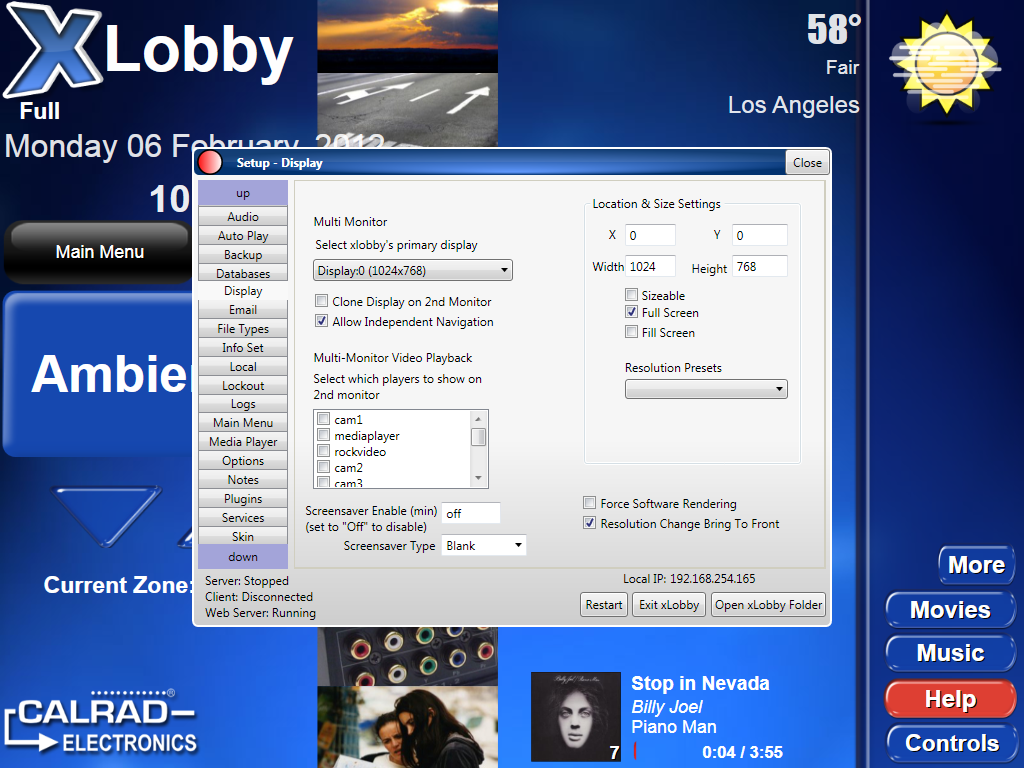Open the Plugins tab
1024x768 pixels.
(x=243, y=498)
